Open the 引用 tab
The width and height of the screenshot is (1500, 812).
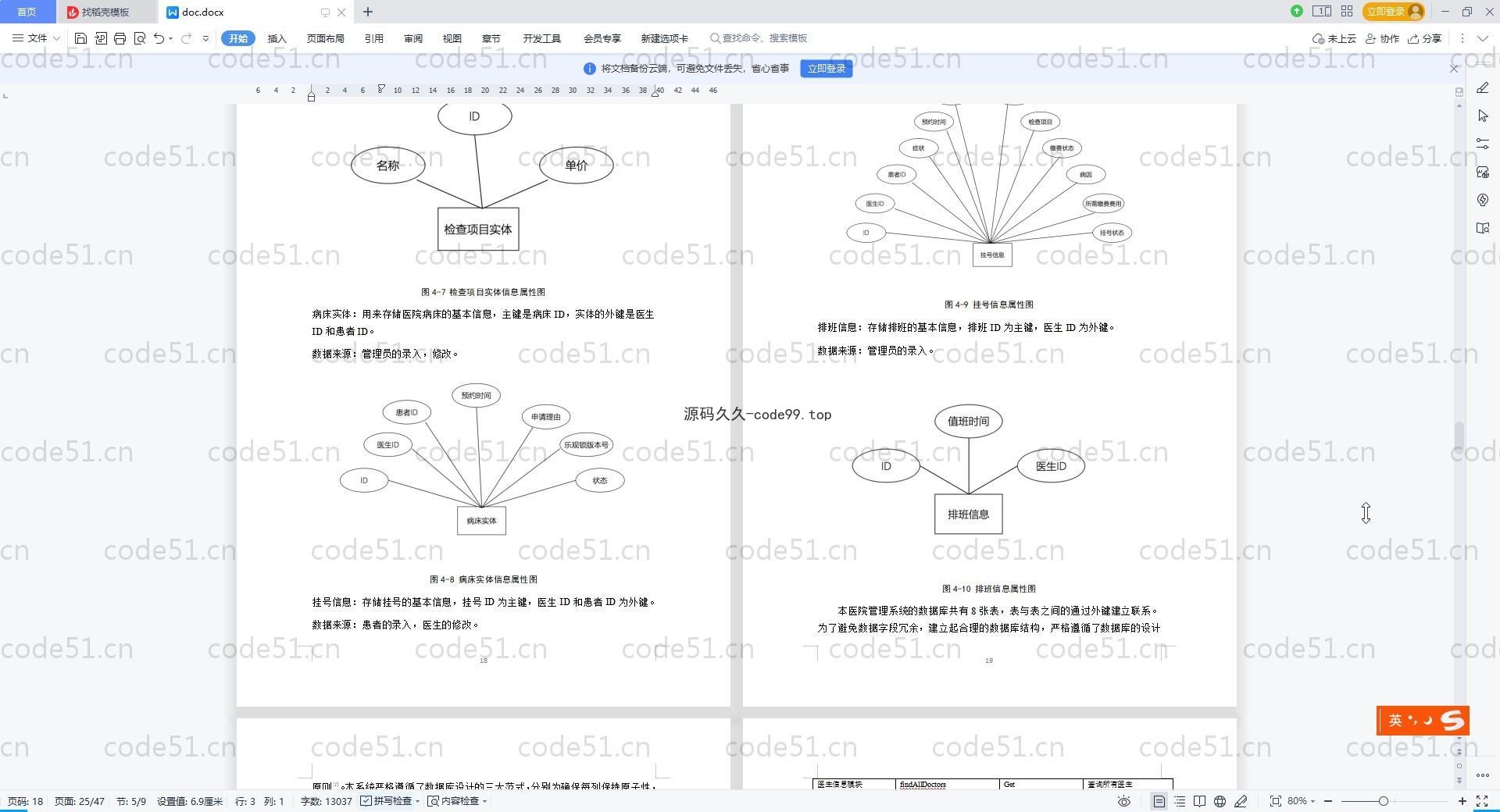point(373,38)
